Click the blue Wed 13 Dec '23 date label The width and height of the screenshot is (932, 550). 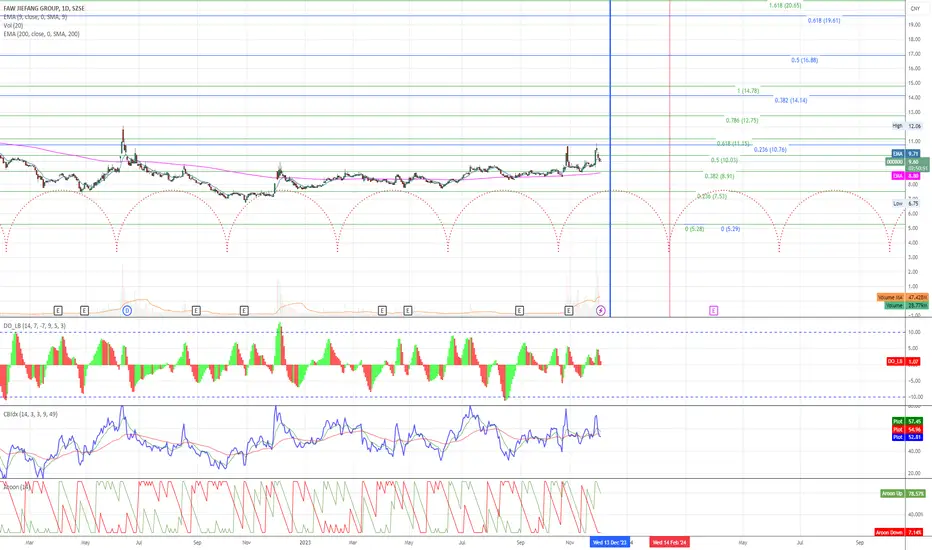(610, 542)
